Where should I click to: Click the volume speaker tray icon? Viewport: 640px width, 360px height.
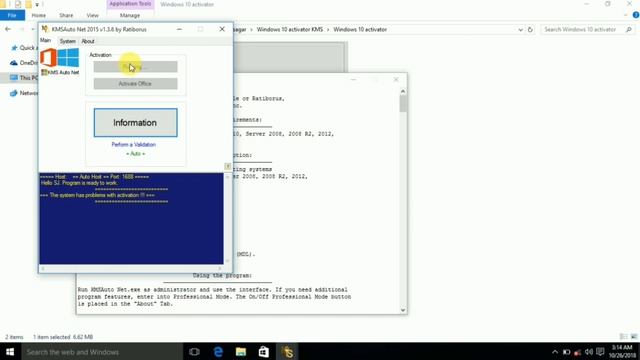[589, 352]
